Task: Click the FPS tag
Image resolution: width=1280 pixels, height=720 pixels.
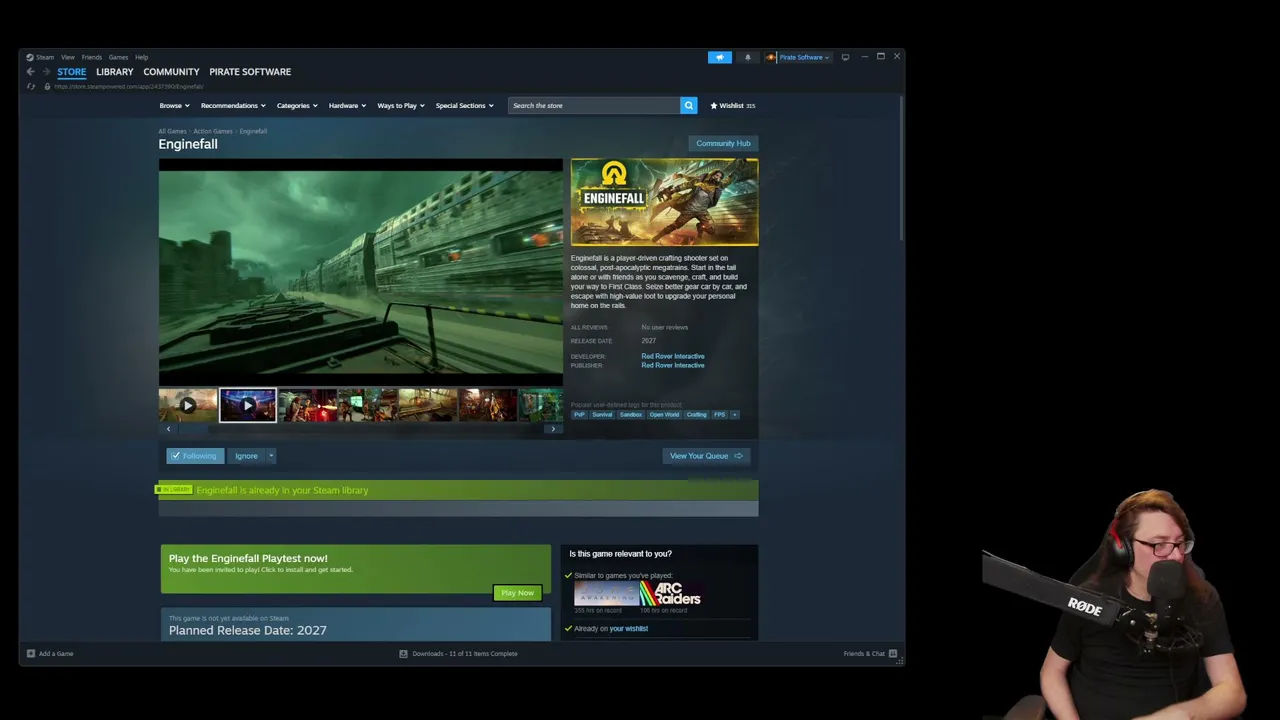Action: (719, 414)
